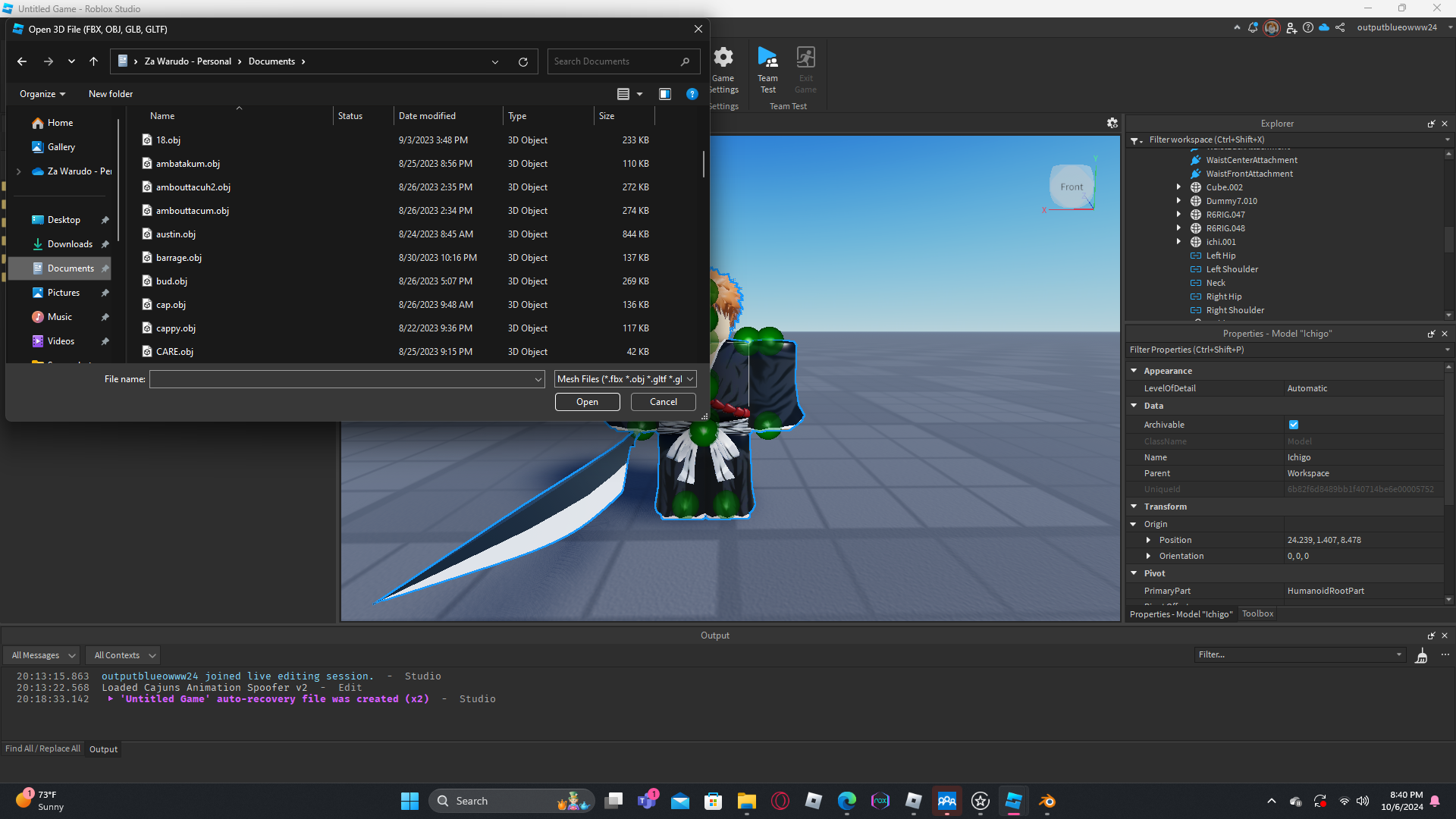Switch to Find All / Replace All tab
1456x819 pixels.
click(42, 748)
